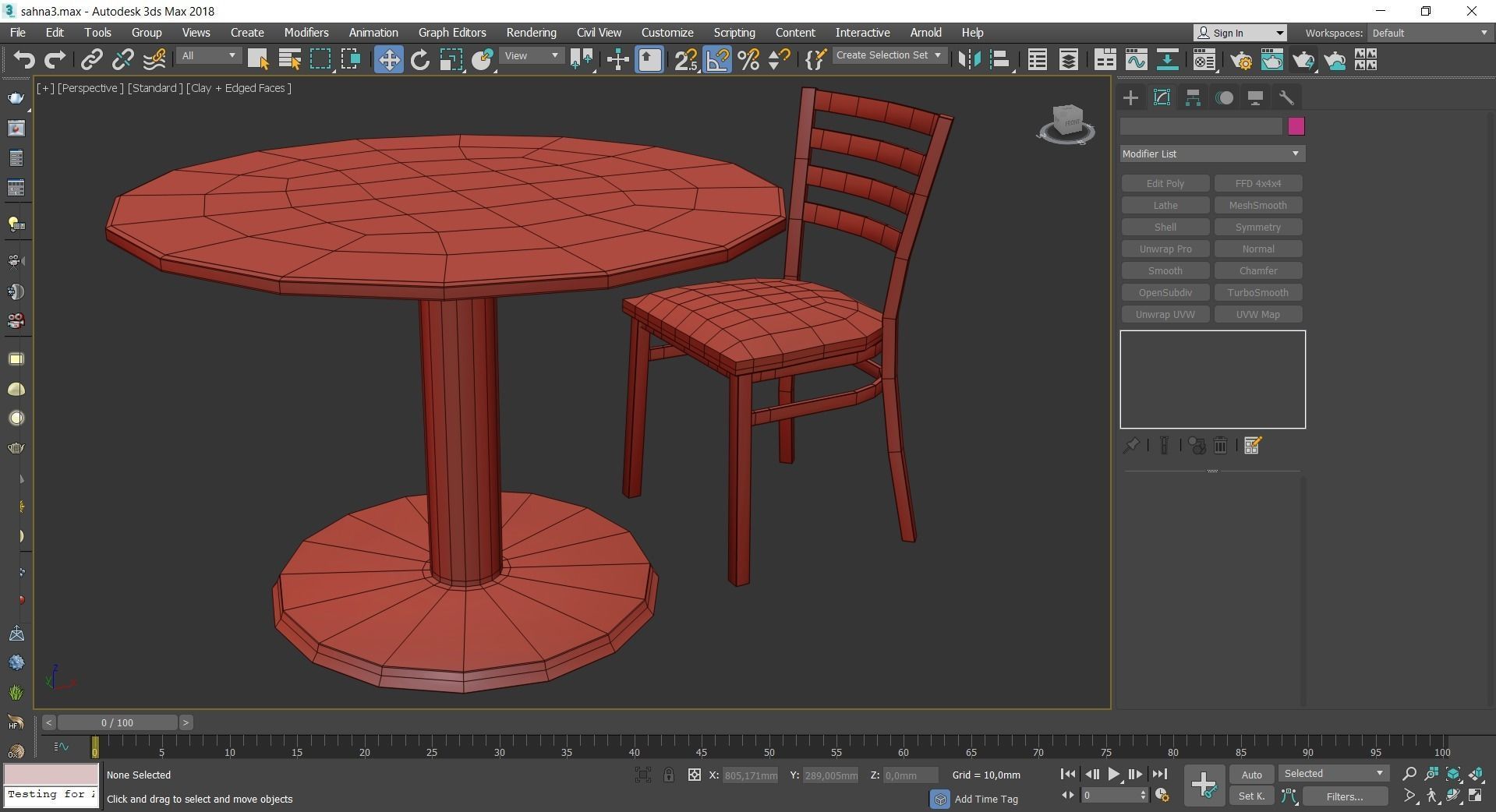Choose the Select and Move tool
The height and width of the screenshot is (812, 1496).
pos(388,60)
